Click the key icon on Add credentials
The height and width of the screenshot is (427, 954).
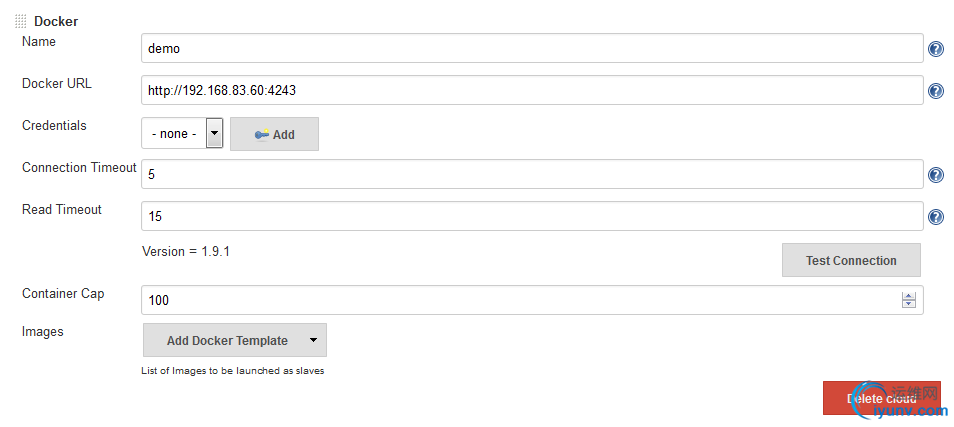[x=262, y=134]
